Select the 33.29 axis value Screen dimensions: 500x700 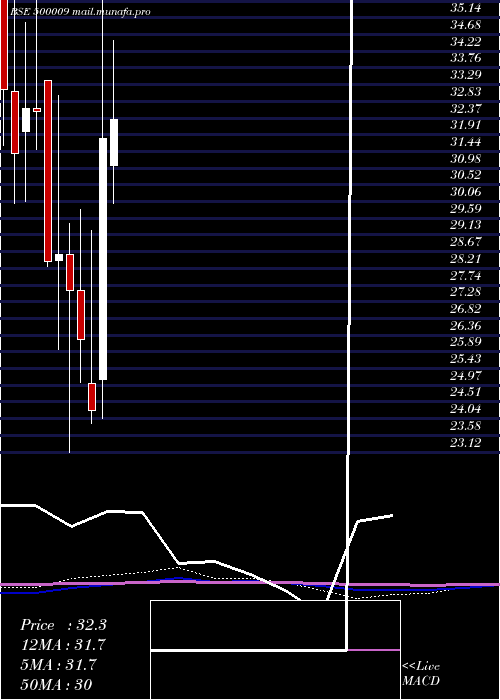[x=466, y=75]
